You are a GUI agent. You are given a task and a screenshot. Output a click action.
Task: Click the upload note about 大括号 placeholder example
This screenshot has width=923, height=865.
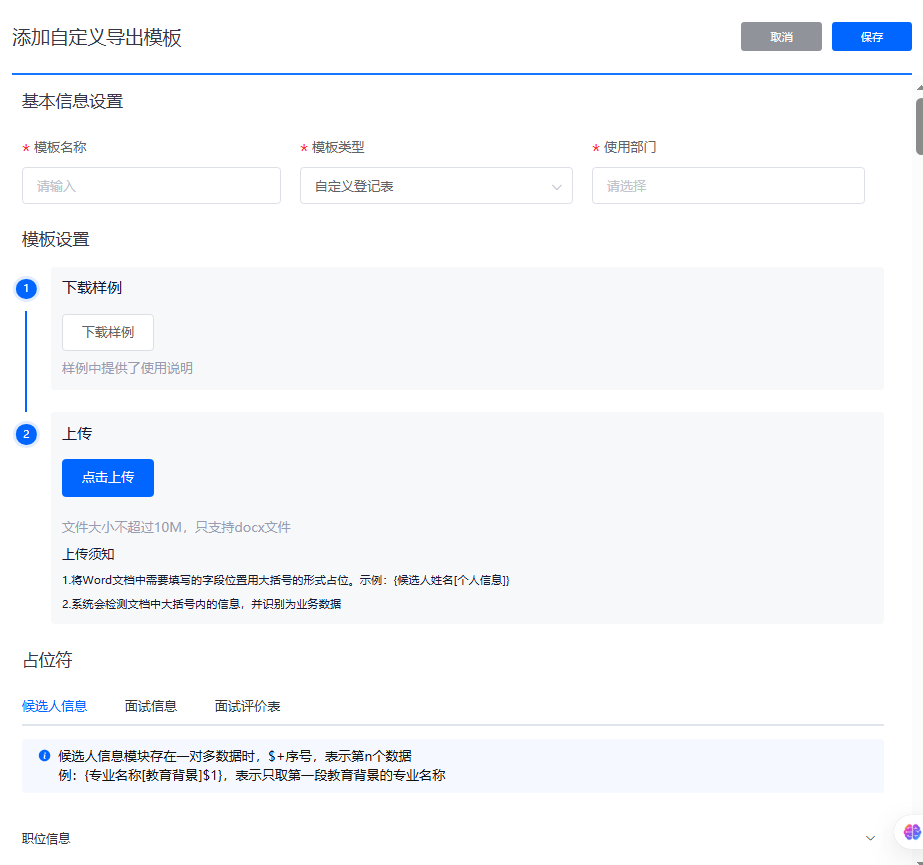285,580
